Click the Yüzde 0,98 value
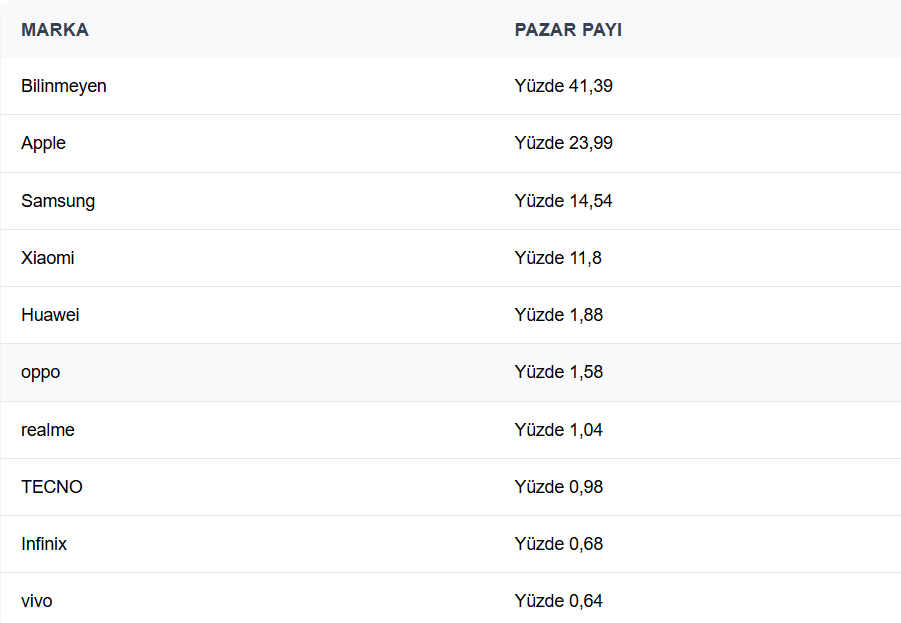 click(x=559, y=487)
